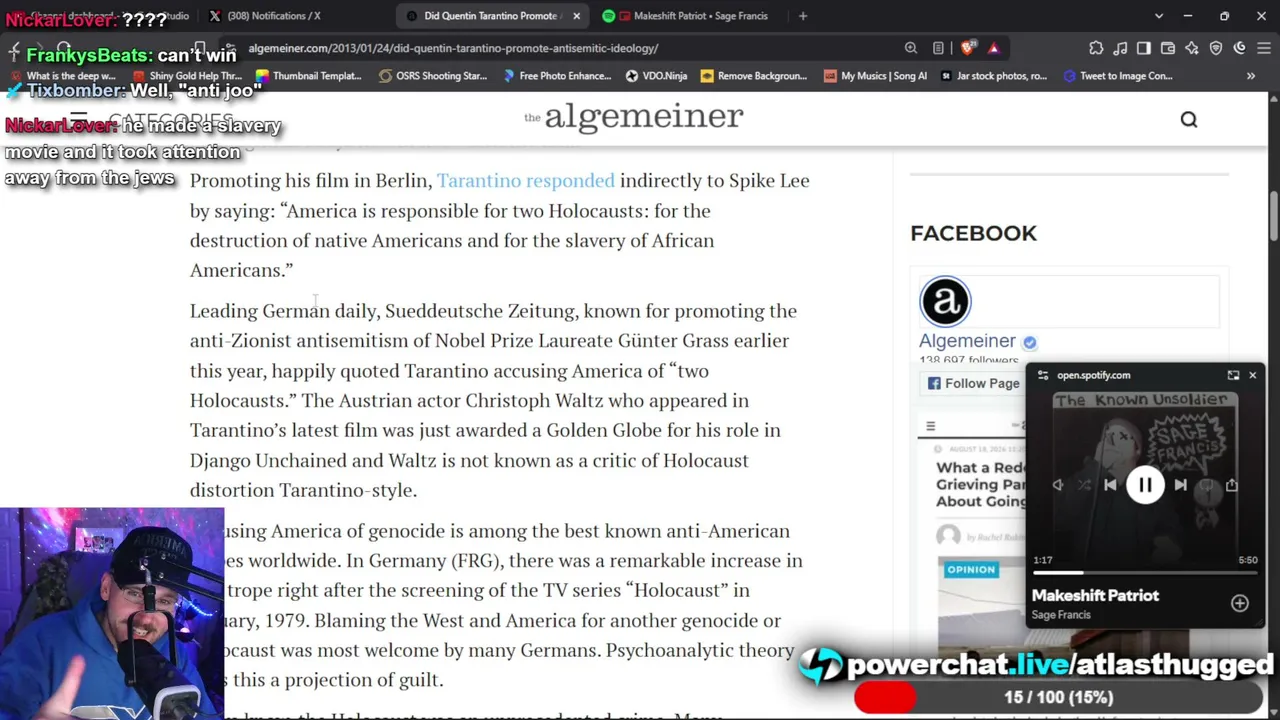Switch to Makeshift Patriot Spotify tab
The image size is (1280, 720).
click(690, 16)
